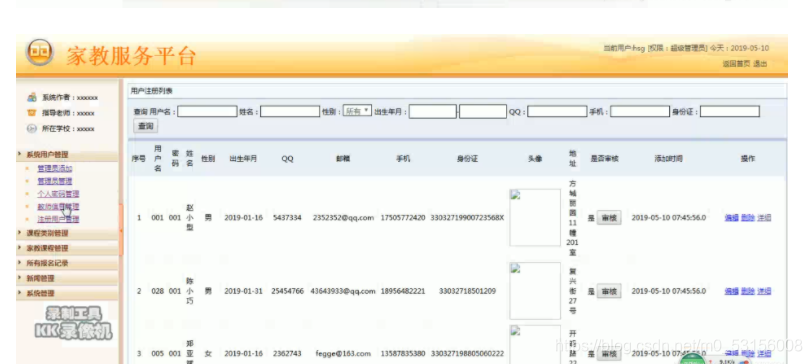Viewport: 812px width, 364px height.
Task: Click the 所在学校 round icon
Action: (32, 129)
